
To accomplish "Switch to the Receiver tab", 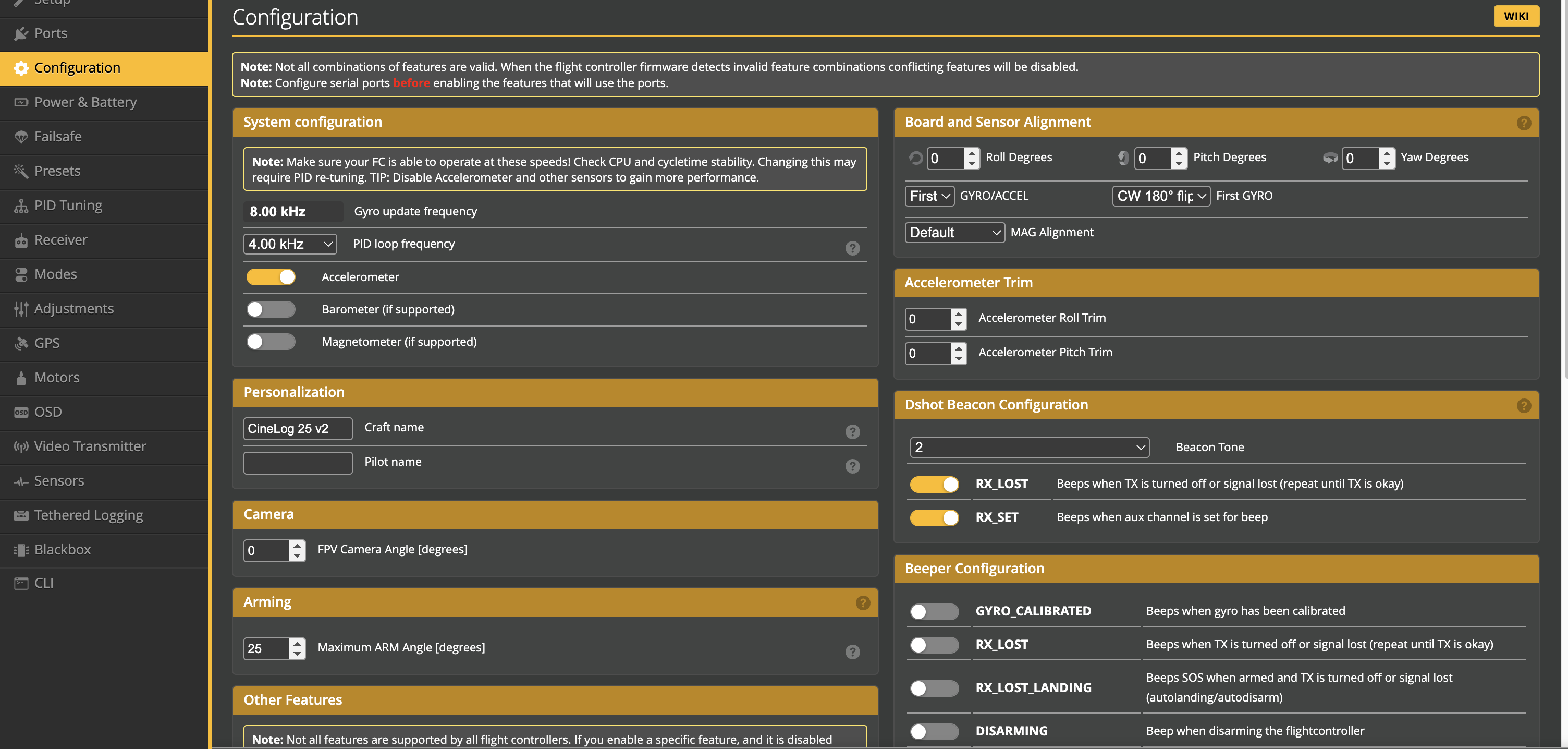I will point(61,240).
